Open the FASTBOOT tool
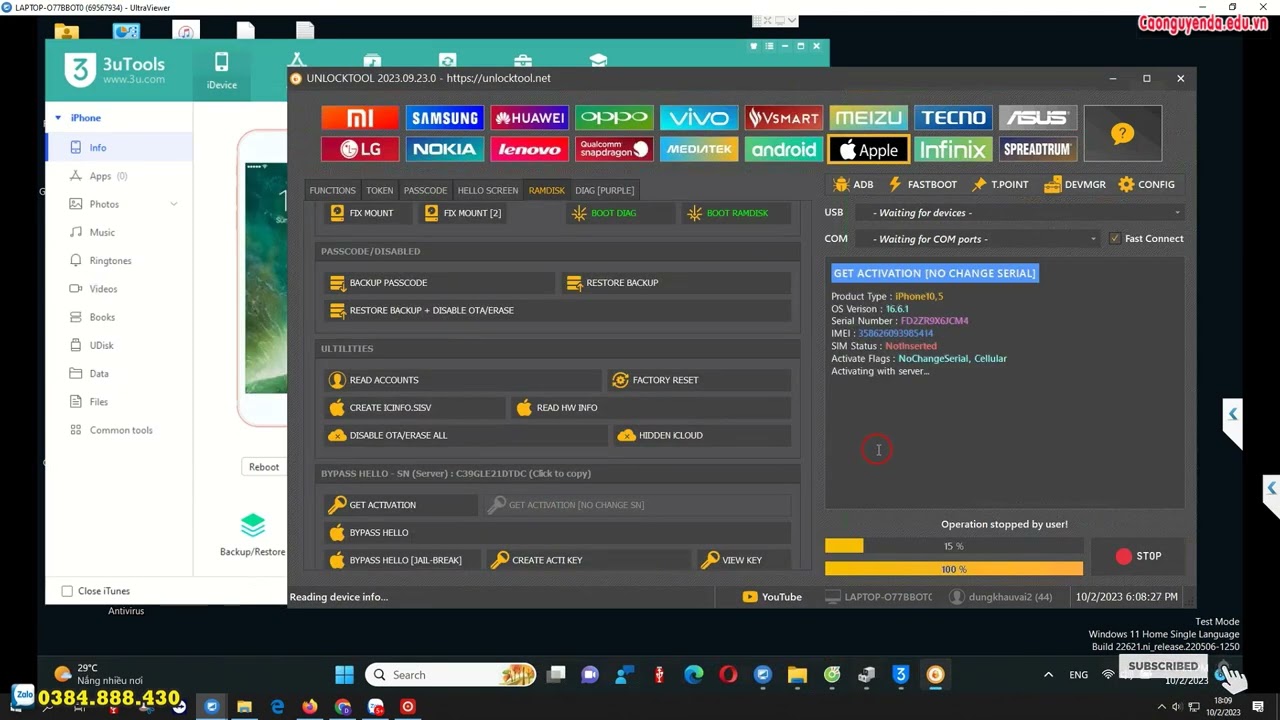This screenshot has width=1280, height=720. point(922,184)
